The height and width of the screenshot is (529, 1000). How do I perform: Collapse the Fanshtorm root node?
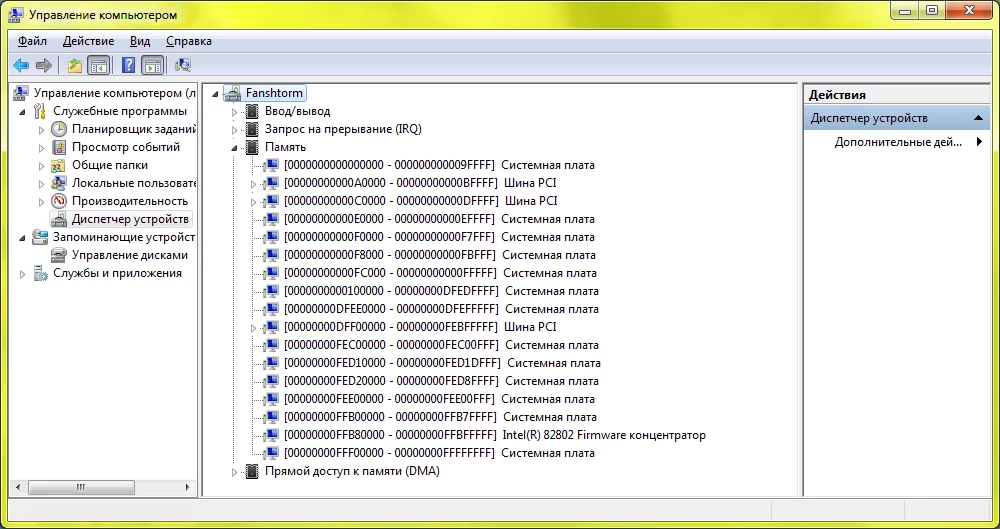point(215,94)
